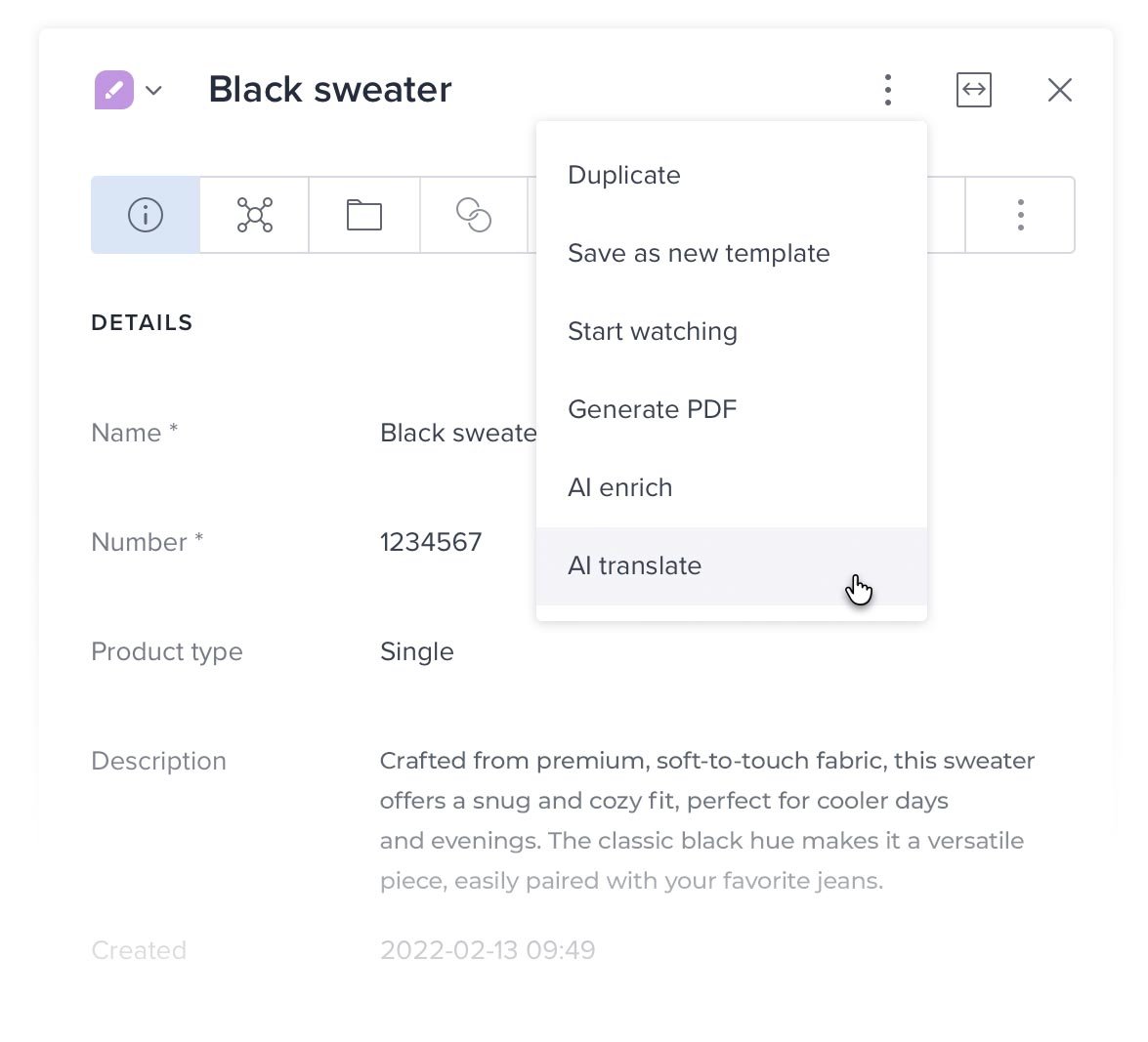Image resolution: width=1148 pixels, height=1042 pixels.
Task: Click the Product type value Single
Action: click(x=416, y=651)
